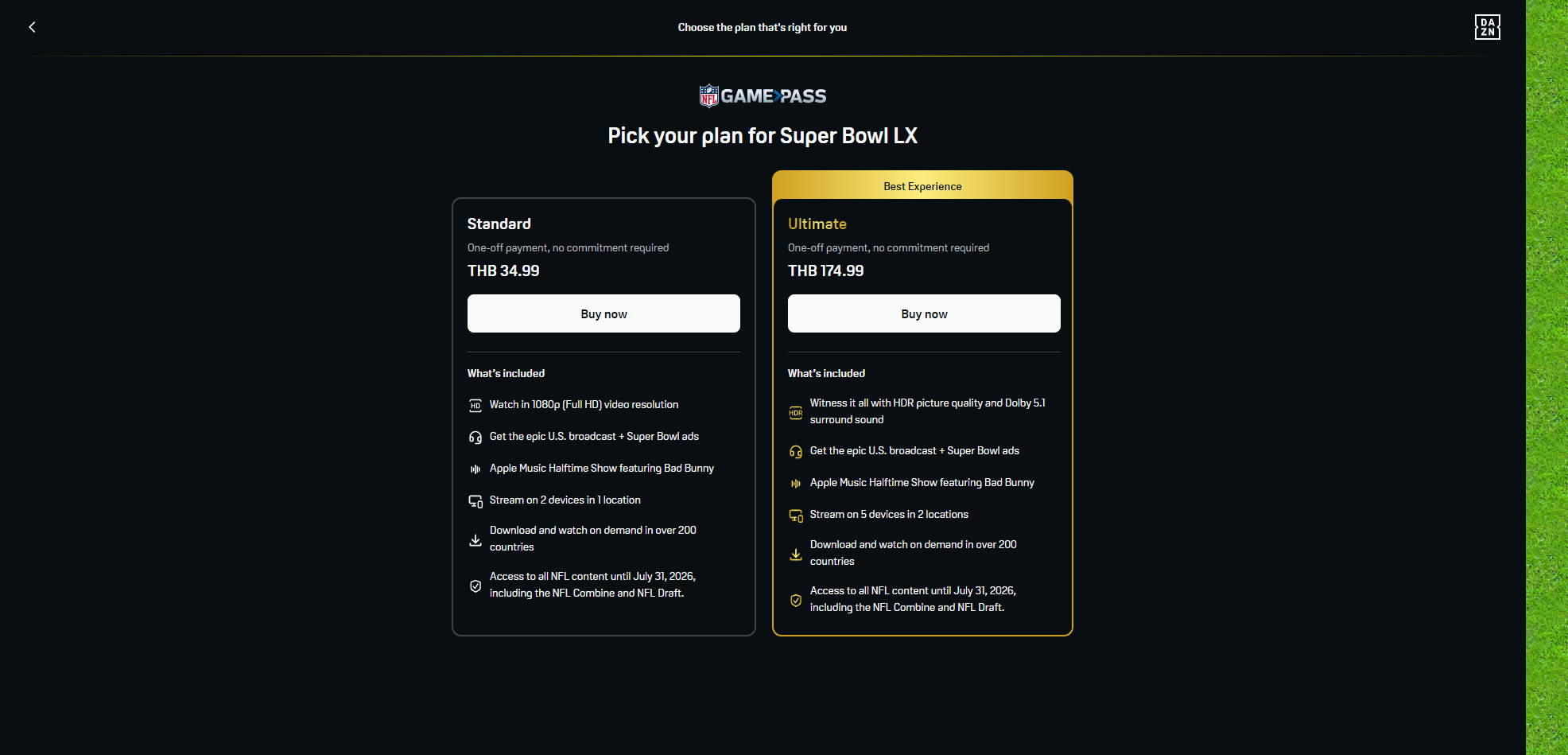Click the download icon in Ultimate plan

[x=796, y=554]
